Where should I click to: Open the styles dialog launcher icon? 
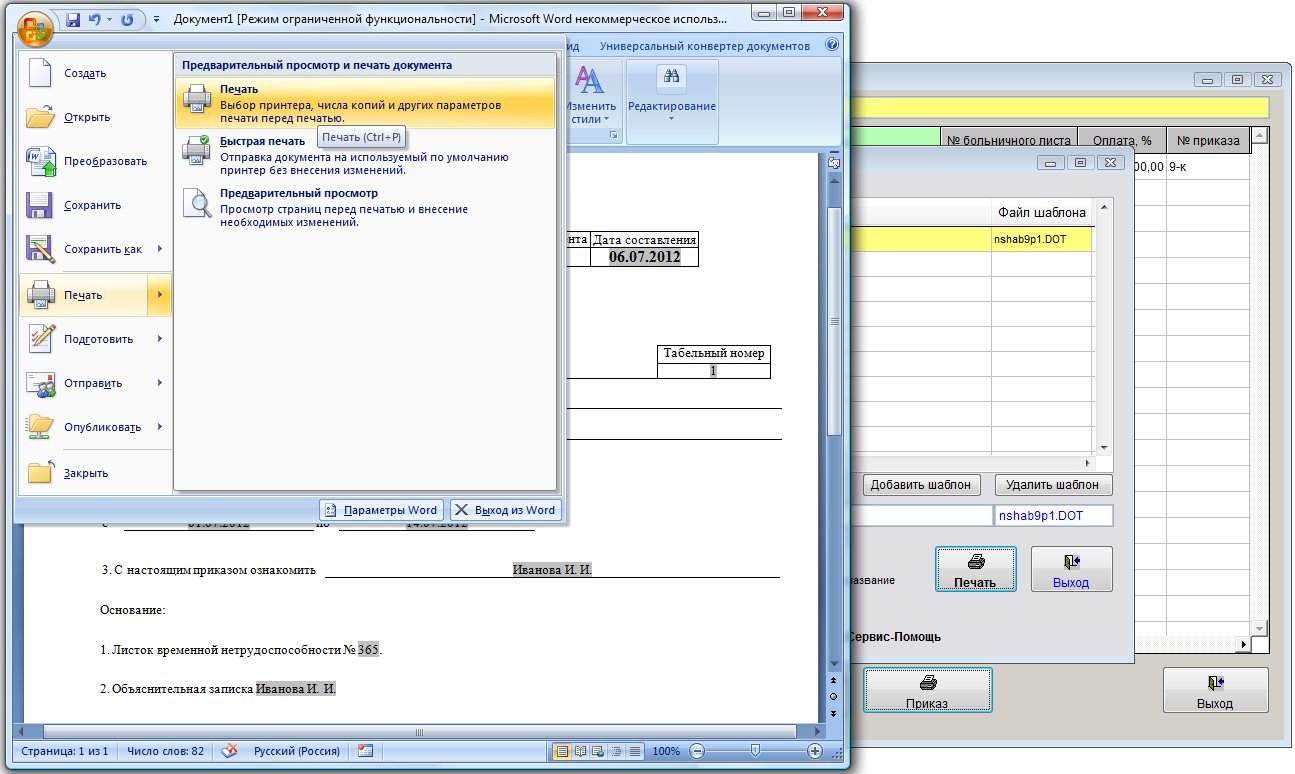(x=614, y=134)
